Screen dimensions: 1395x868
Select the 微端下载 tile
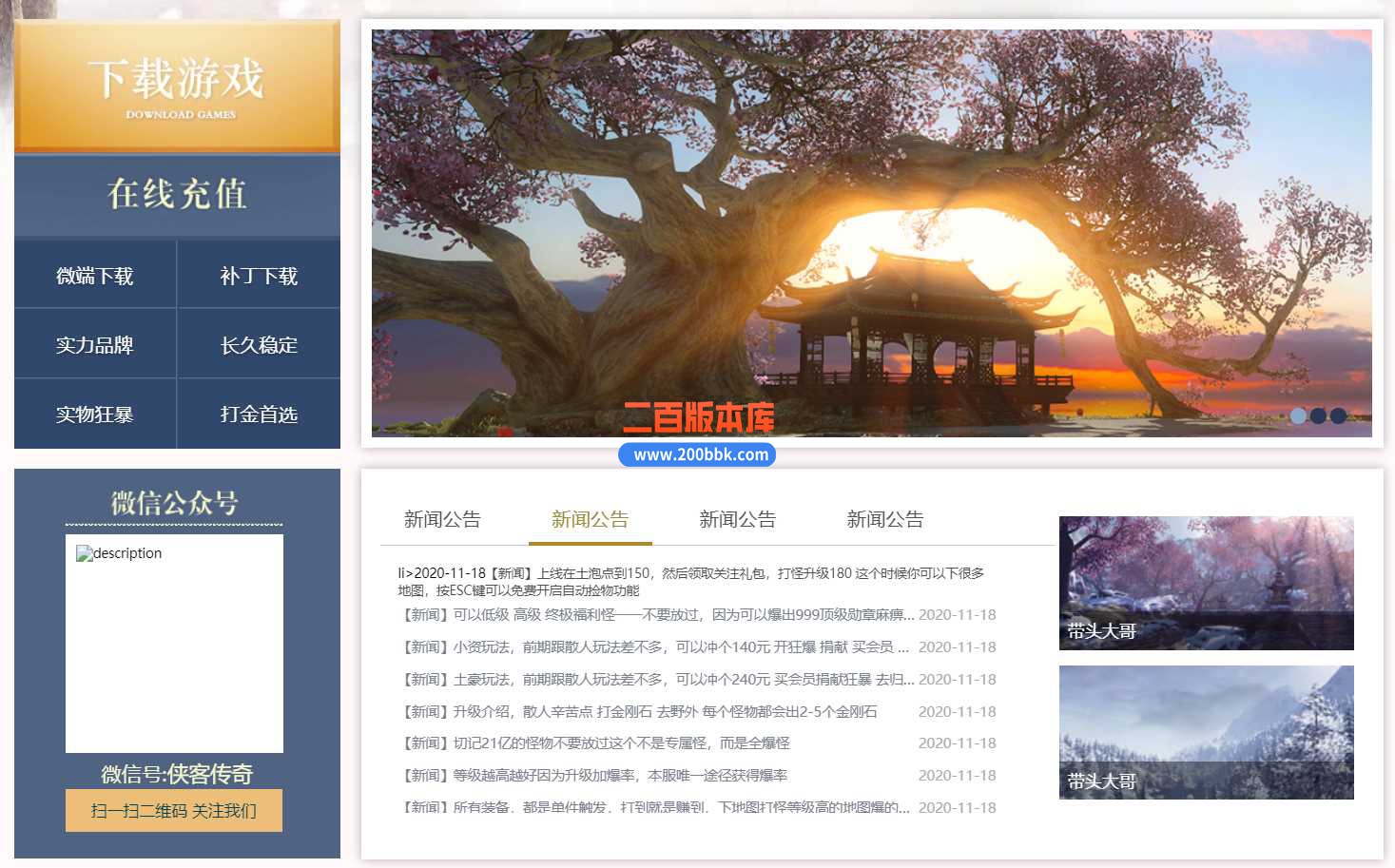95,276
